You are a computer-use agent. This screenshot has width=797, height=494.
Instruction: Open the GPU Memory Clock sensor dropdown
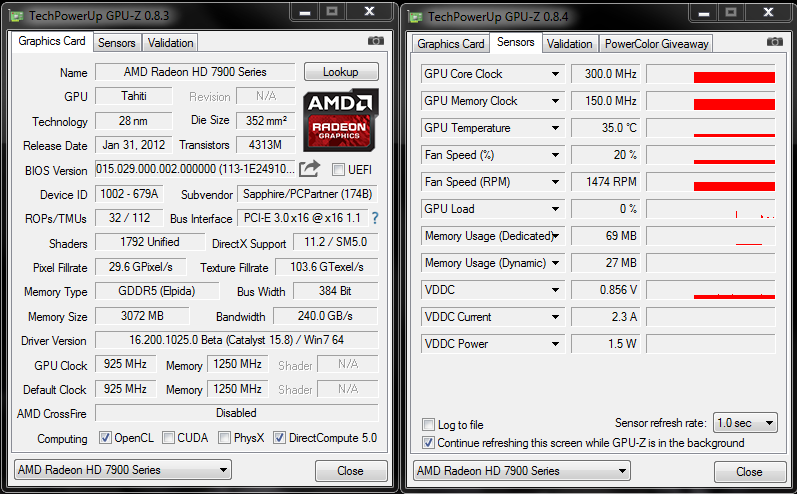pos(556,101)
